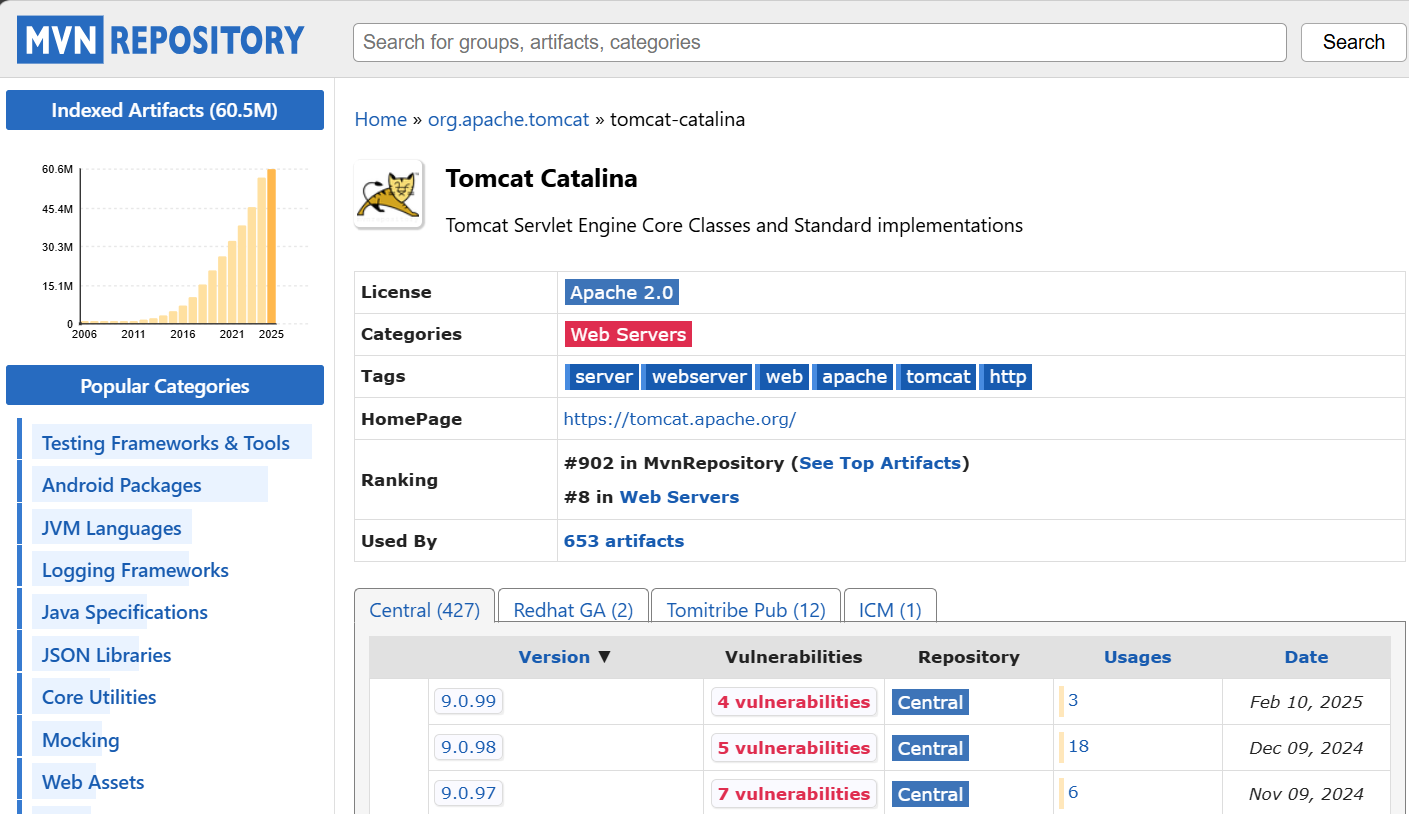Select the webserver tag
1409x814 pixels.
pos(697,376)
